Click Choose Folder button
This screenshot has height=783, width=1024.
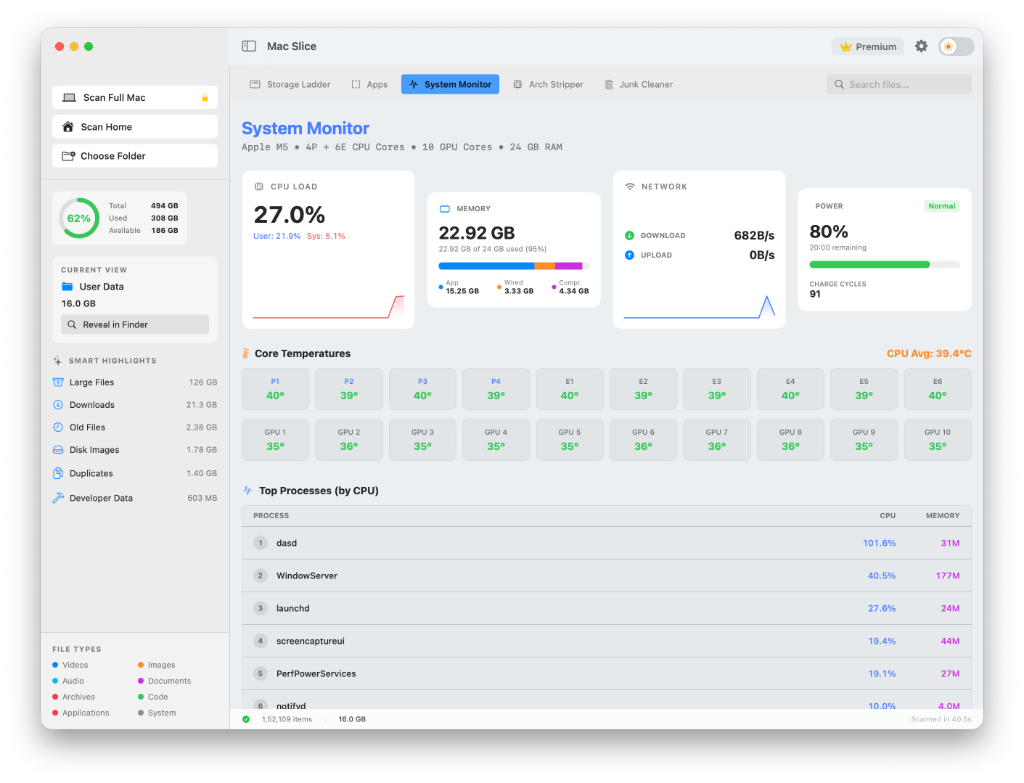135,156
